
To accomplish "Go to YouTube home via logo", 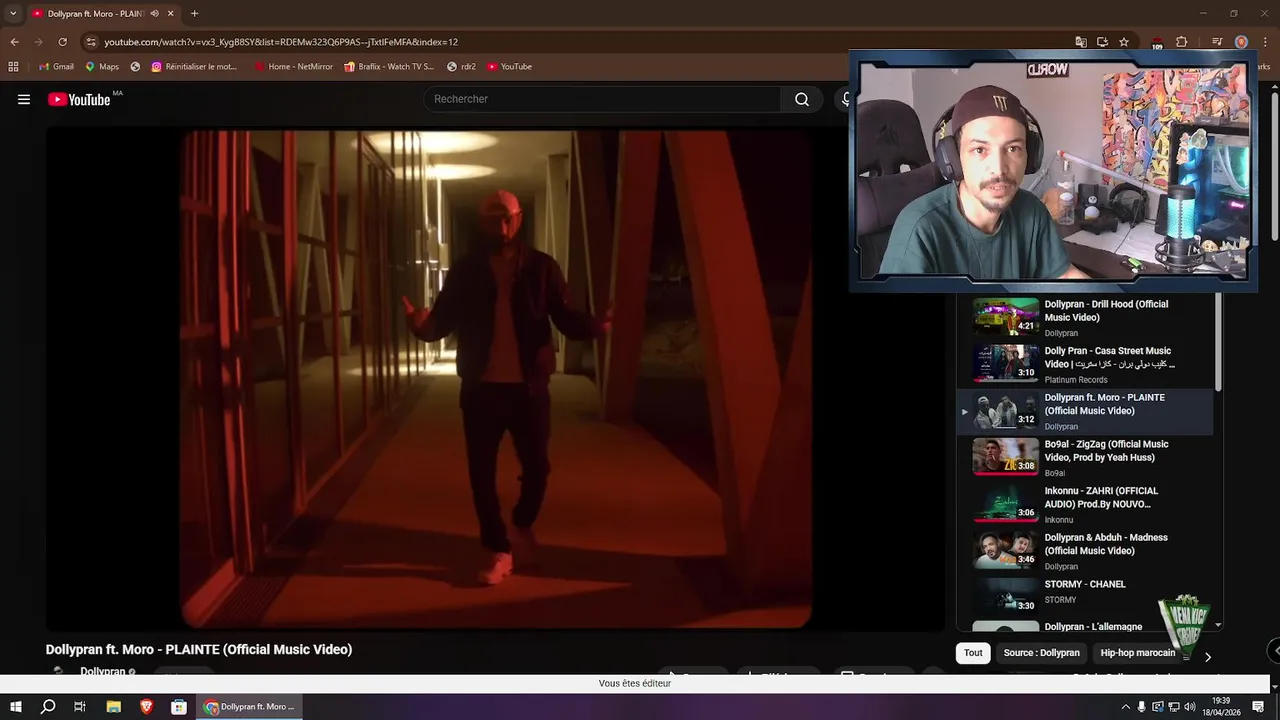I will point(79,99).
